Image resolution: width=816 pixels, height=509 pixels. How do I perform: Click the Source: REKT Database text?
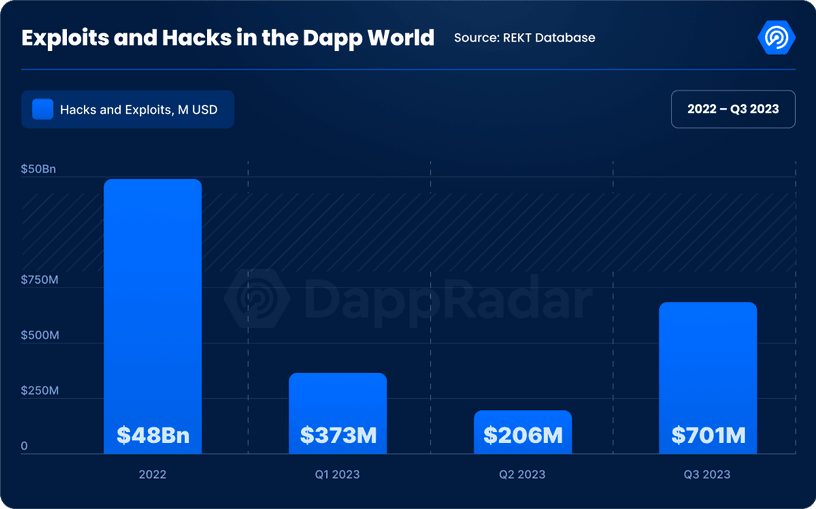click(x=525, y=37)
